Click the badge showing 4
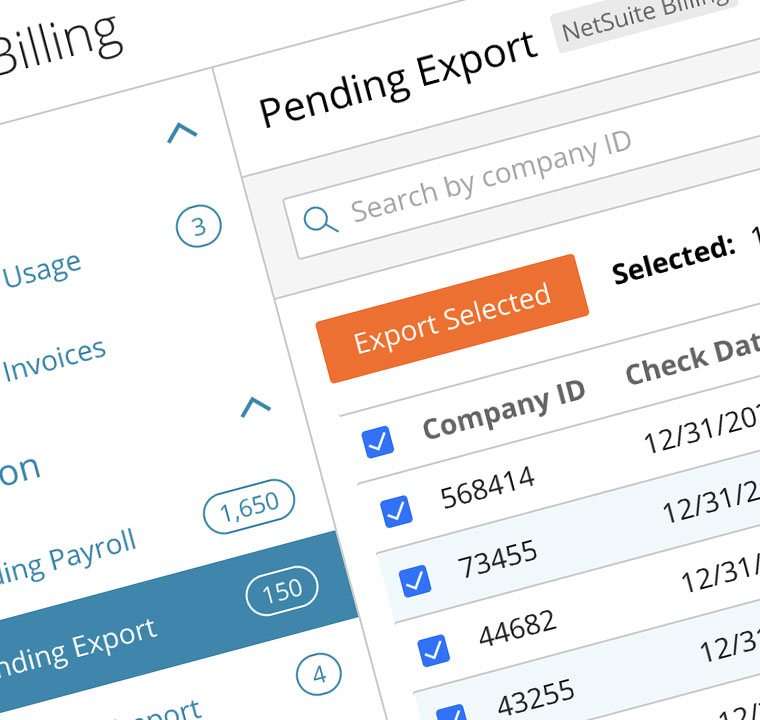 (x=319, y=674)
